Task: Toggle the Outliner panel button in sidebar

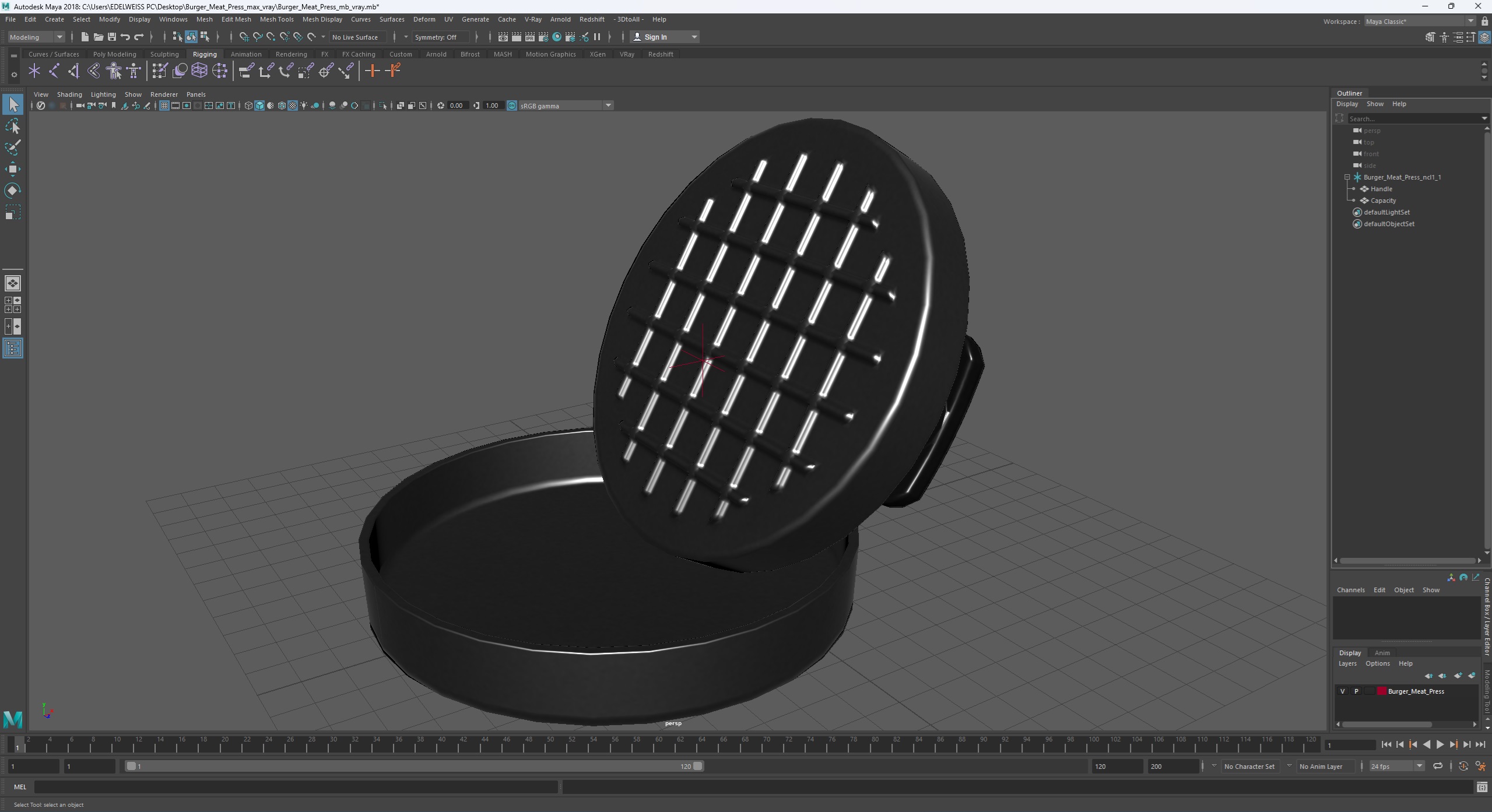Action: point(13,349)
